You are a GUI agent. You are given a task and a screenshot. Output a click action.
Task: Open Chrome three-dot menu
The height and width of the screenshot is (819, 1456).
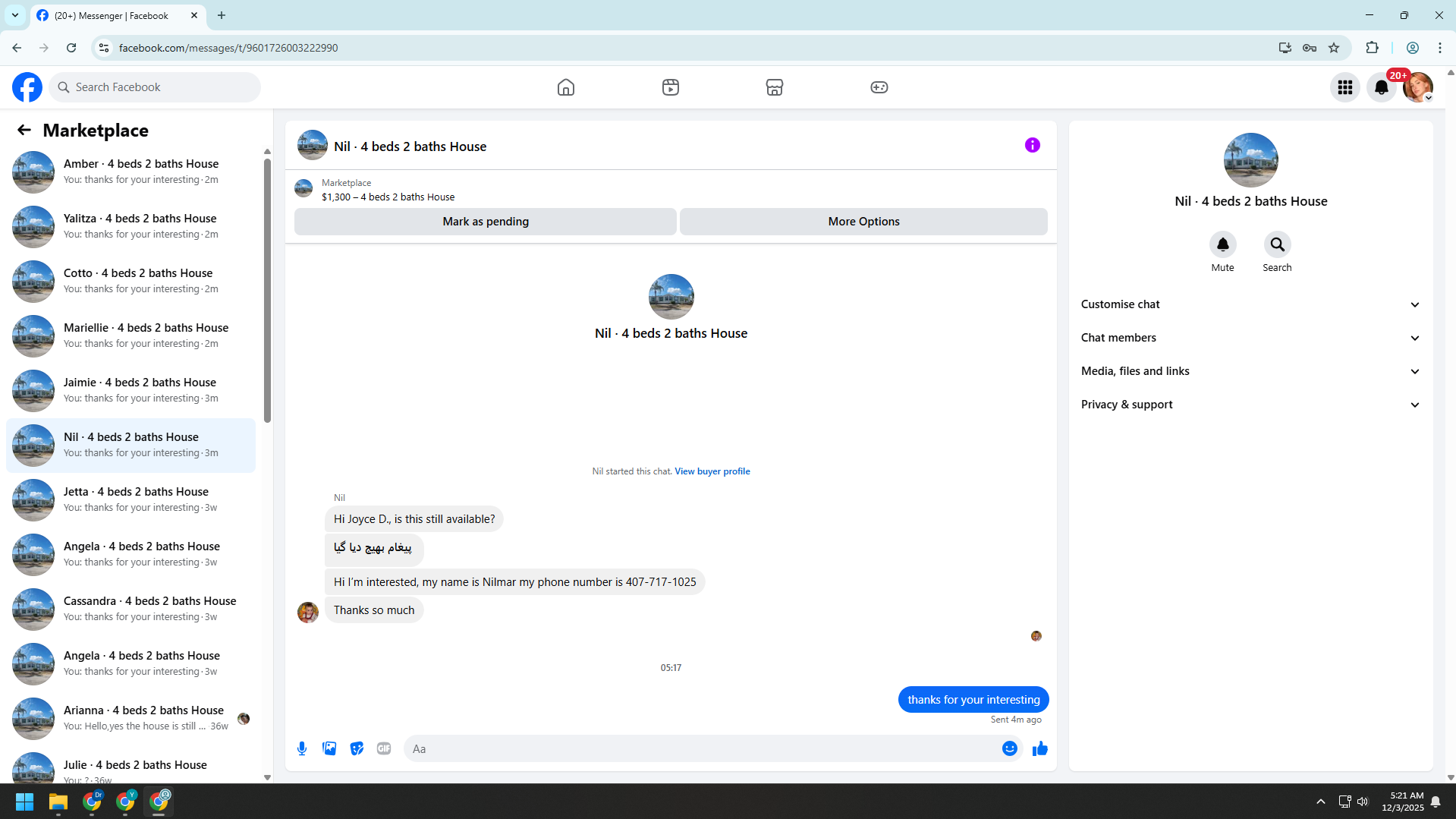(x=1440, y=48)
